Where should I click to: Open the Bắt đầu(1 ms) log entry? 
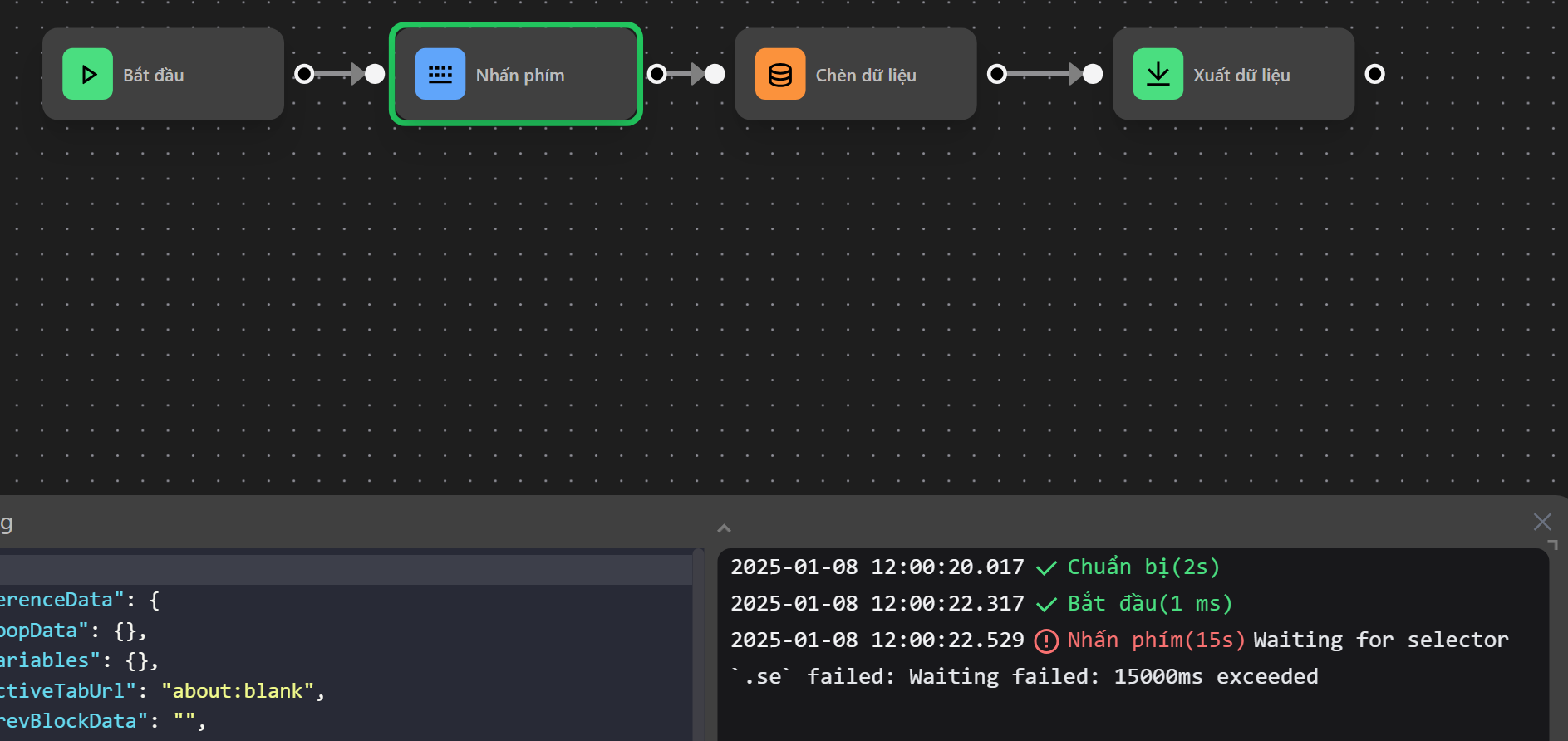[x=1149, y=604]
